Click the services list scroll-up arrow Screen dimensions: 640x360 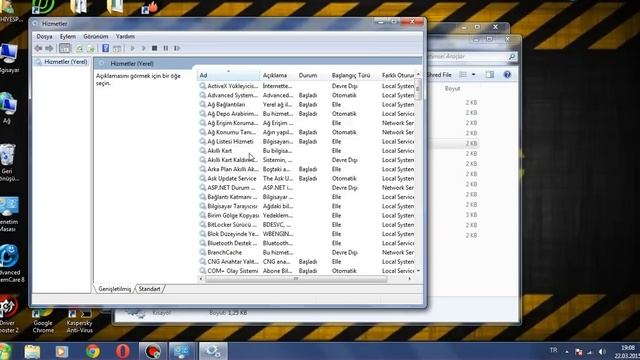418,74
